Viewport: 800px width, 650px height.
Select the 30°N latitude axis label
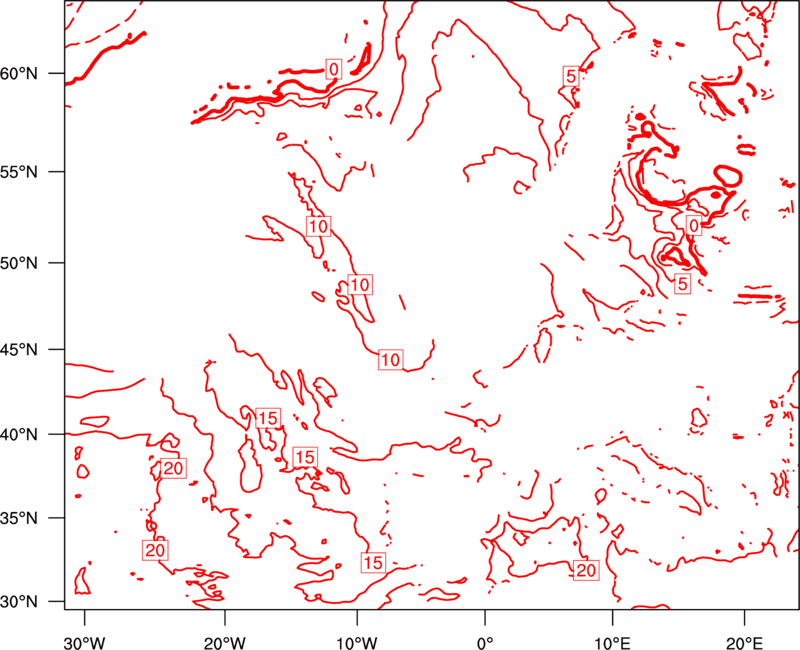(x=19, y=602)
